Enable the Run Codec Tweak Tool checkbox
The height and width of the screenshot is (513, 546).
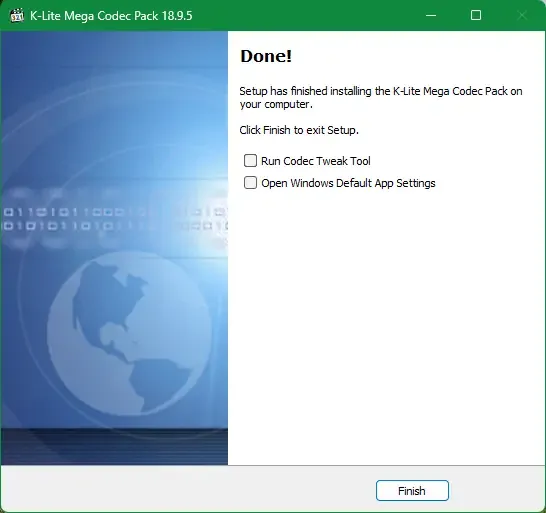pos(250,161)
